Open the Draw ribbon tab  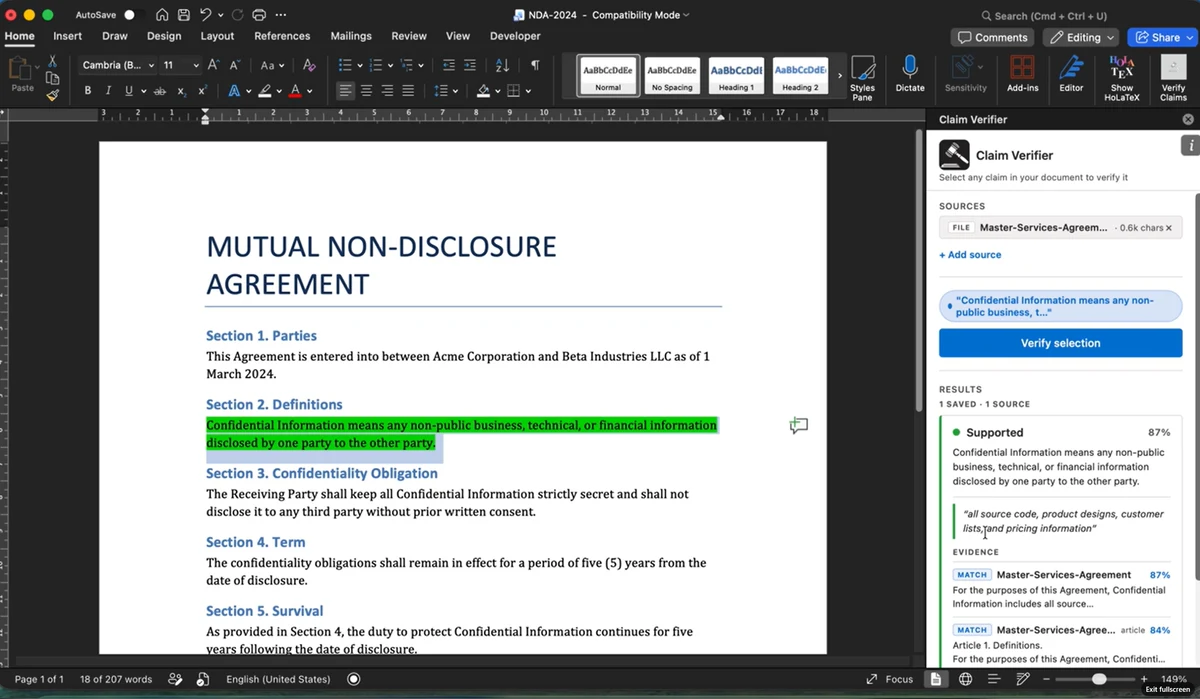click(x=115, y=36)
